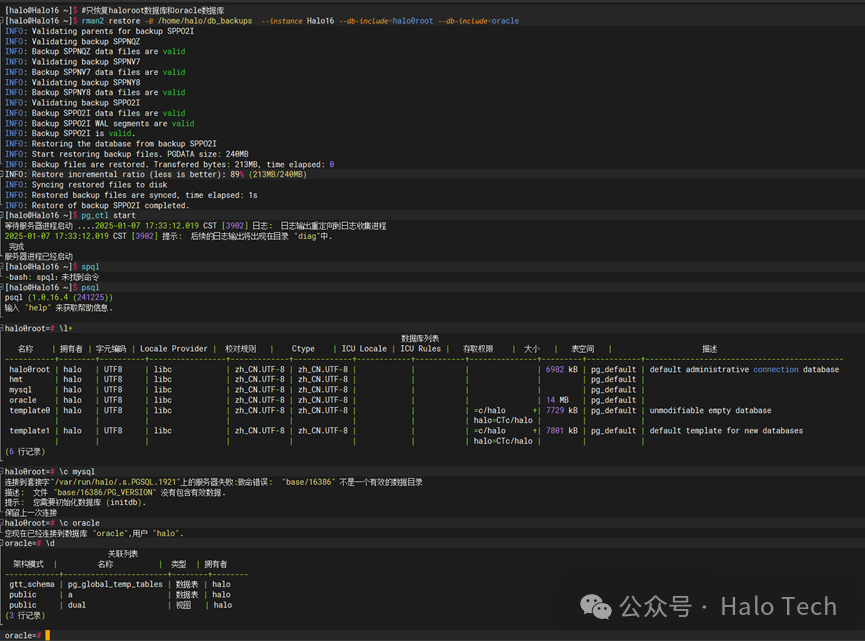Click the /home/halo/db_backups path in rman2 command

point(205,21)
